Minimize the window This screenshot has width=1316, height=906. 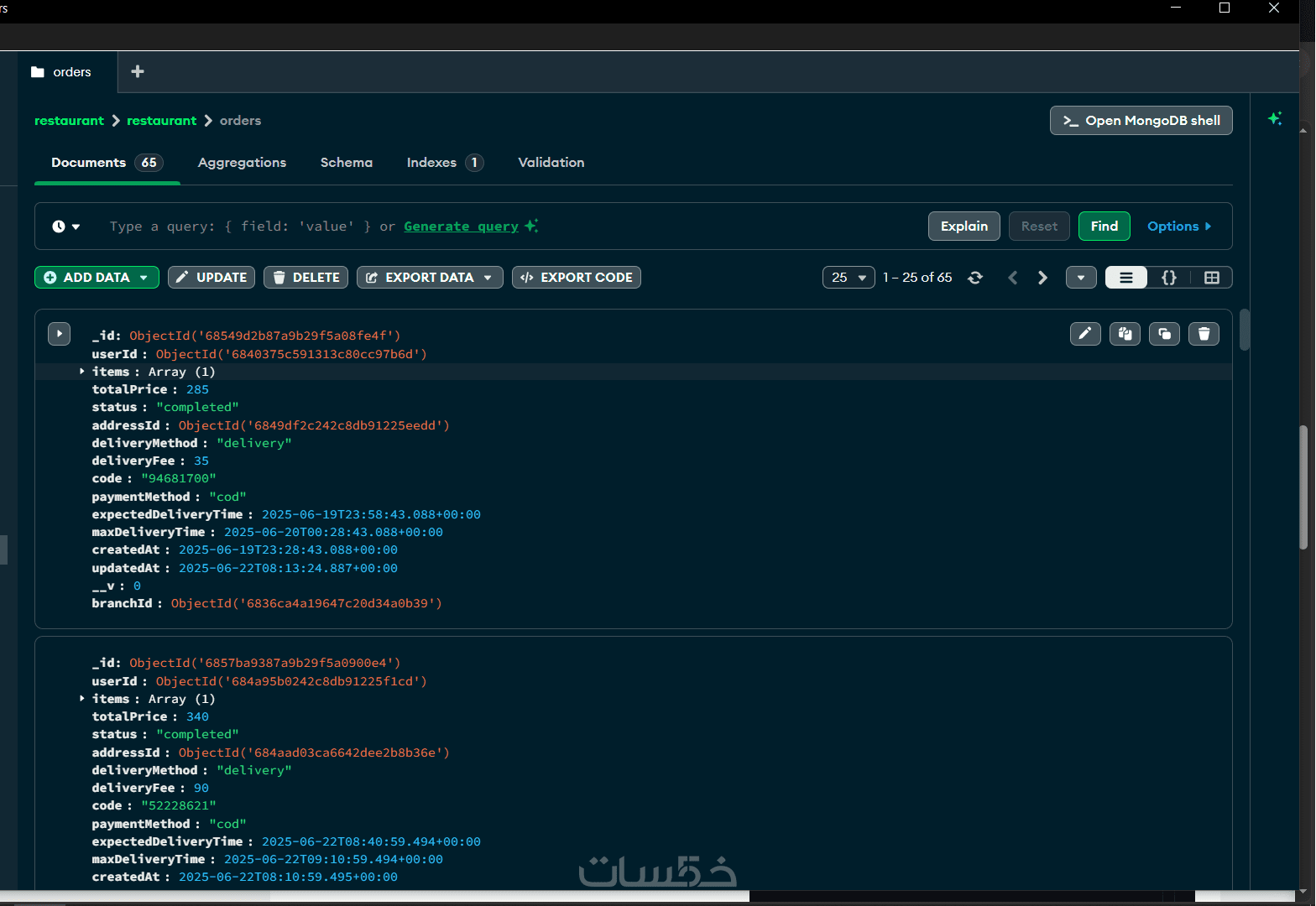(1176, 8)
